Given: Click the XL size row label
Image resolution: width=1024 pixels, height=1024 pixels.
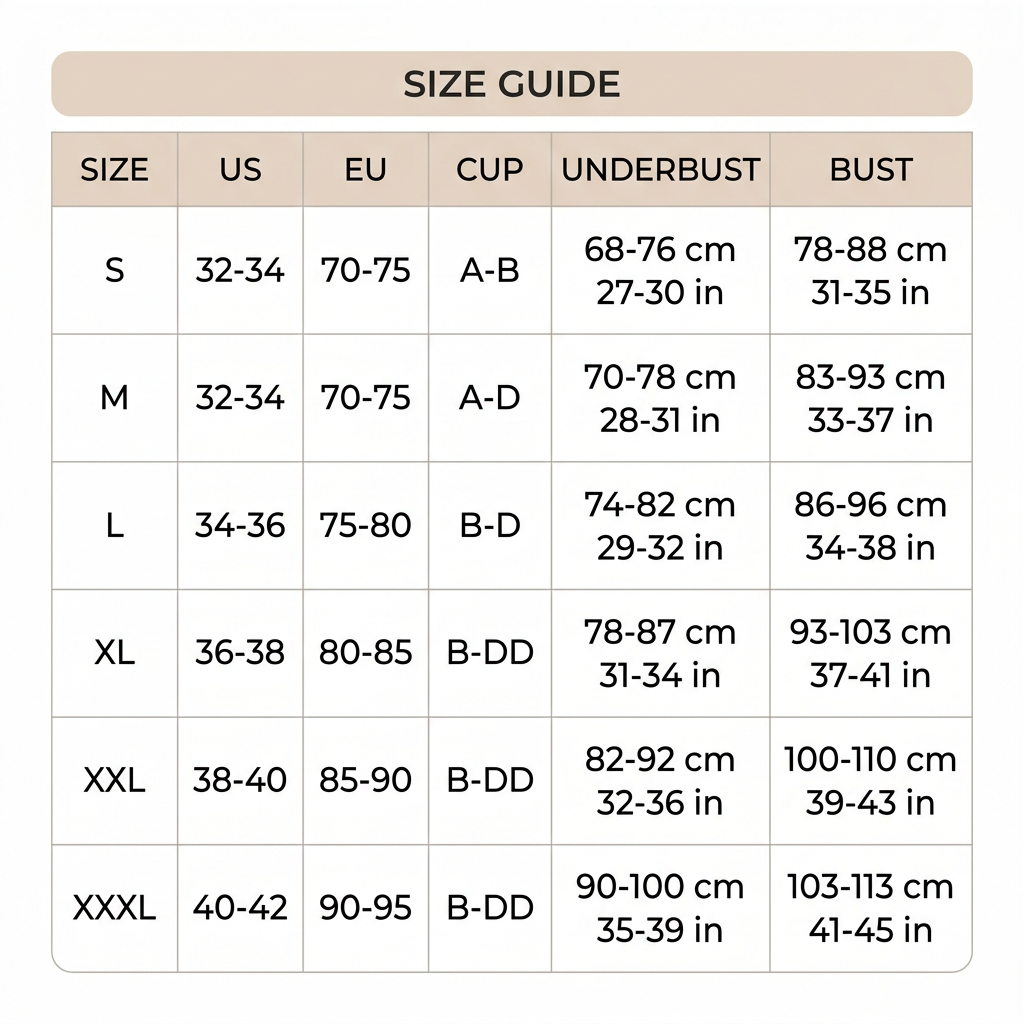Looking at the screenshot, I should 114,652.
